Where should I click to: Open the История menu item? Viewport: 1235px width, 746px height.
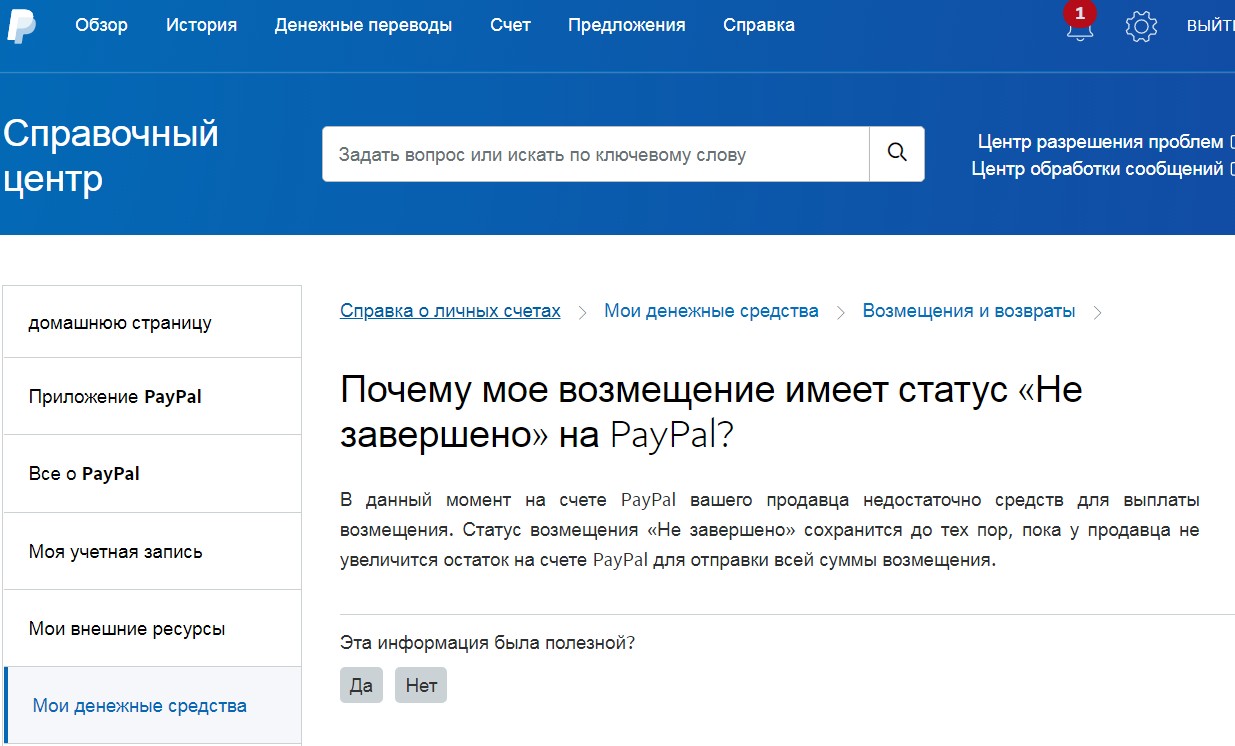pyautogui.click(x=201, y=25)
